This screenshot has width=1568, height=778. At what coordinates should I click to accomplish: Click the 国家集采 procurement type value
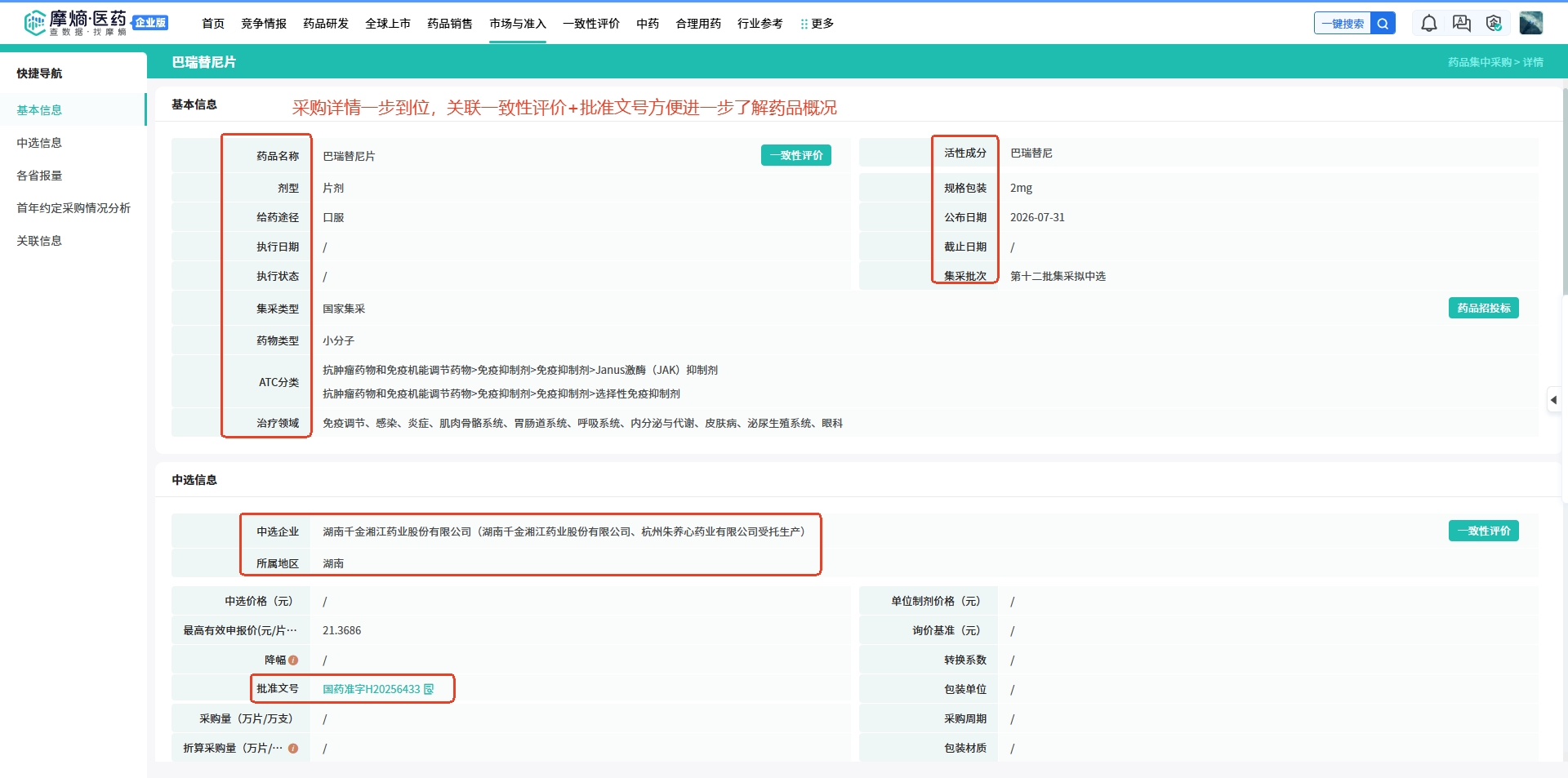pyautogui.click(x=344, y=309)
